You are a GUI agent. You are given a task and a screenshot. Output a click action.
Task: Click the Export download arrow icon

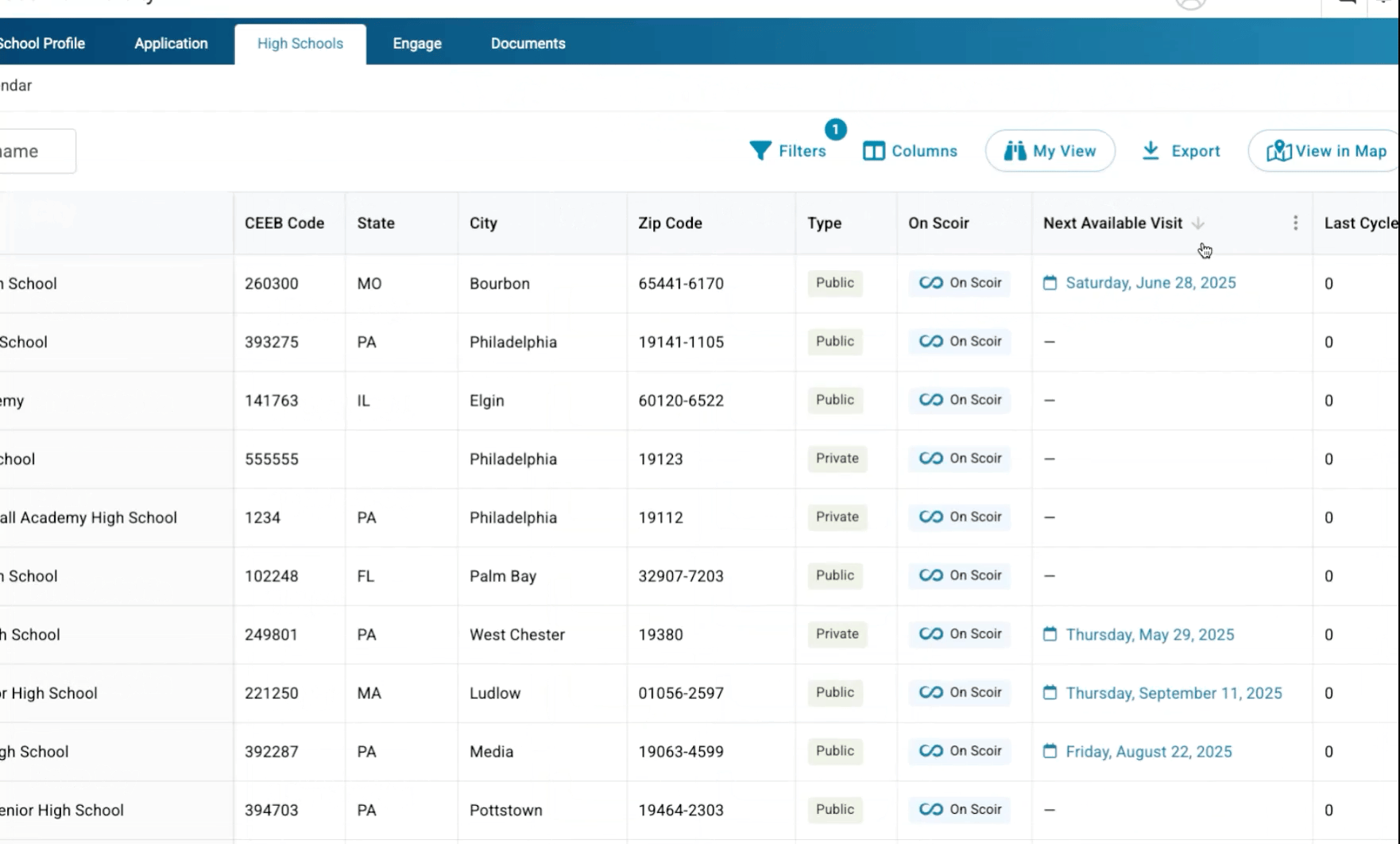tap(1150, 151)
